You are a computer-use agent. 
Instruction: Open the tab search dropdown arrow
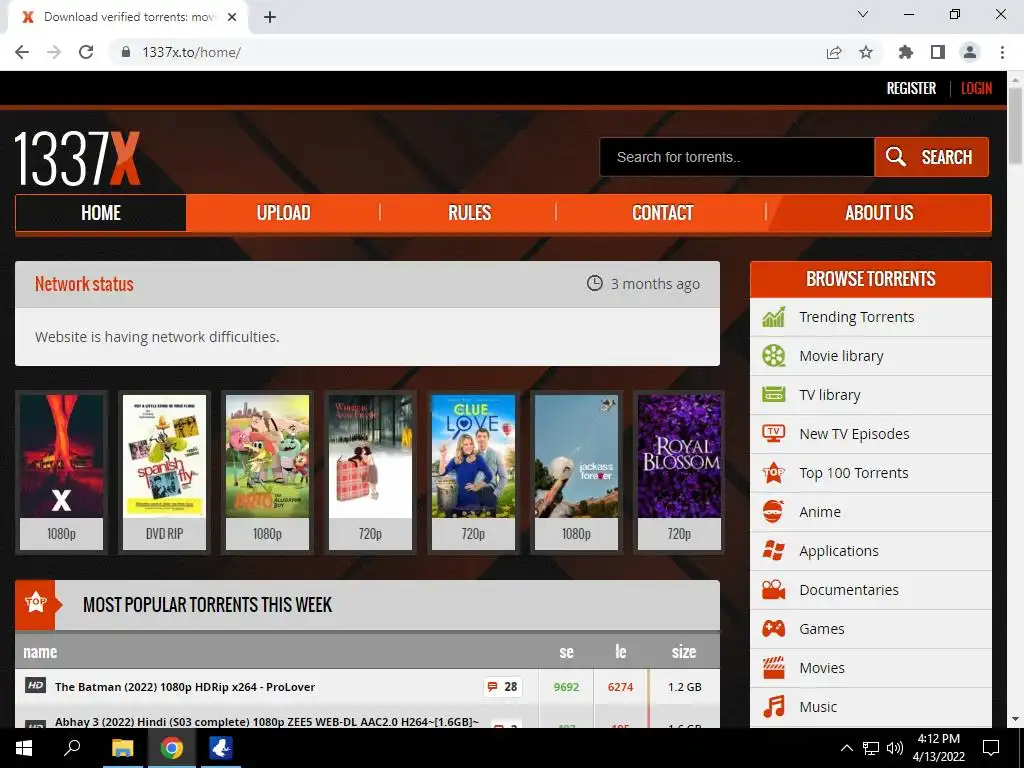[x=863, y=14]
